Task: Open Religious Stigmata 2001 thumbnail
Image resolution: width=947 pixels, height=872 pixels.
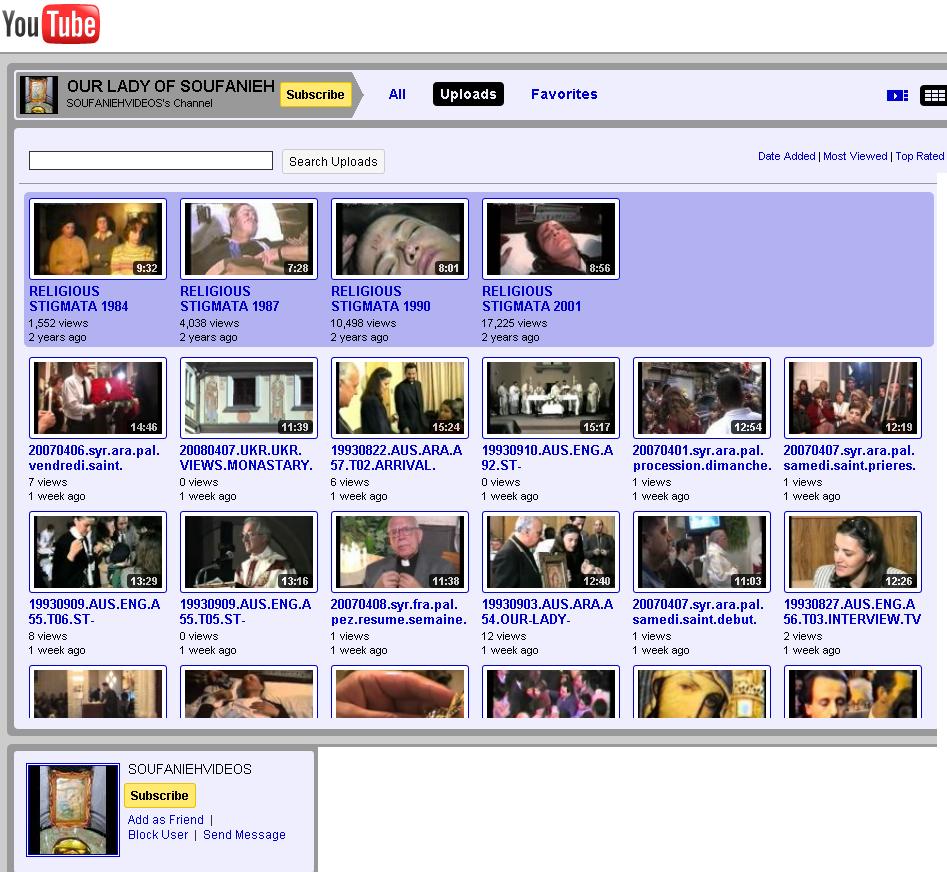Action: [x=551, y=239]
